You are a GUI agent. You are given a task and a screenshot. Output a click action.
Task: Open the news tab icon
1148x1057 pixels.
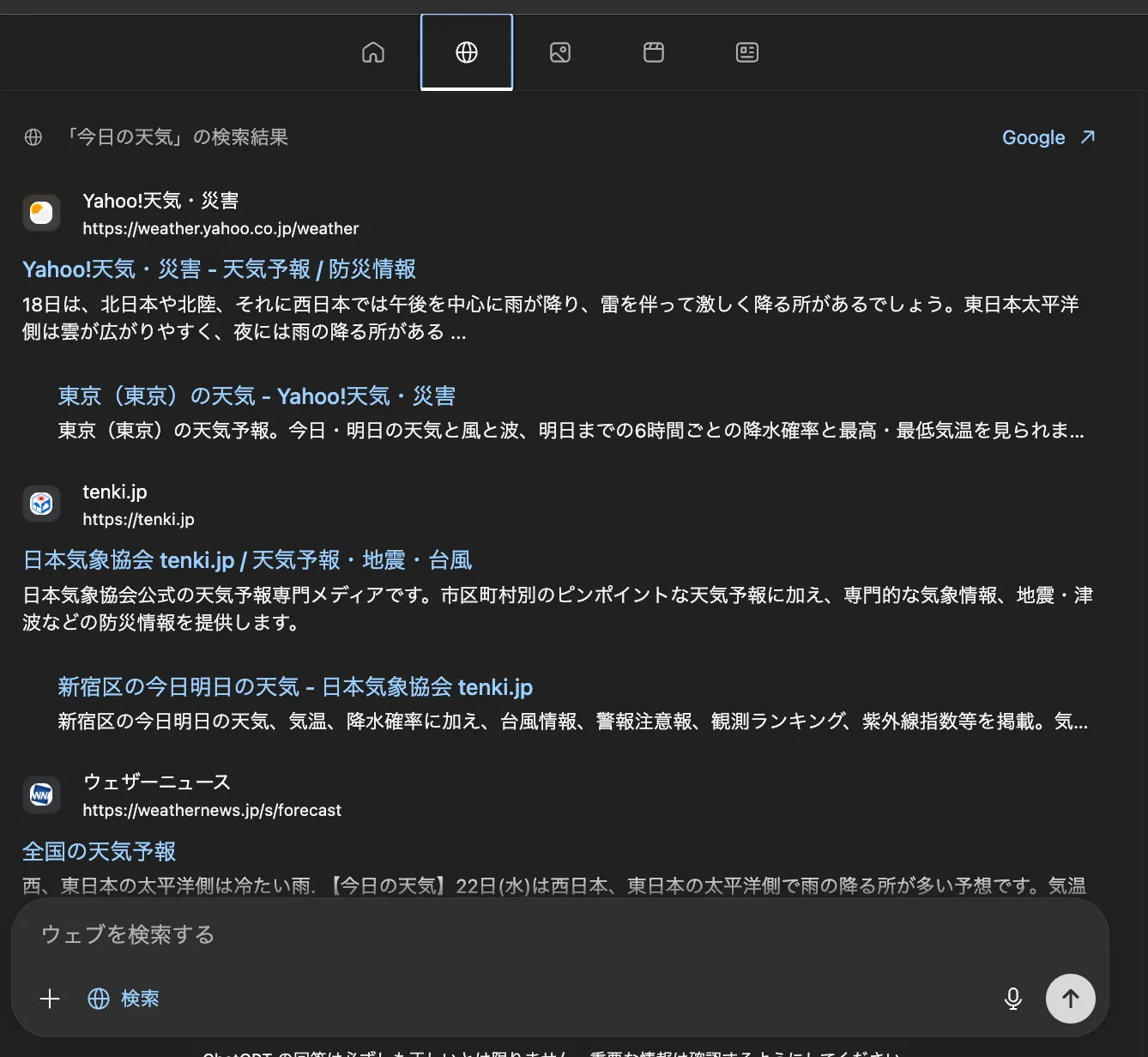[747, 53]
